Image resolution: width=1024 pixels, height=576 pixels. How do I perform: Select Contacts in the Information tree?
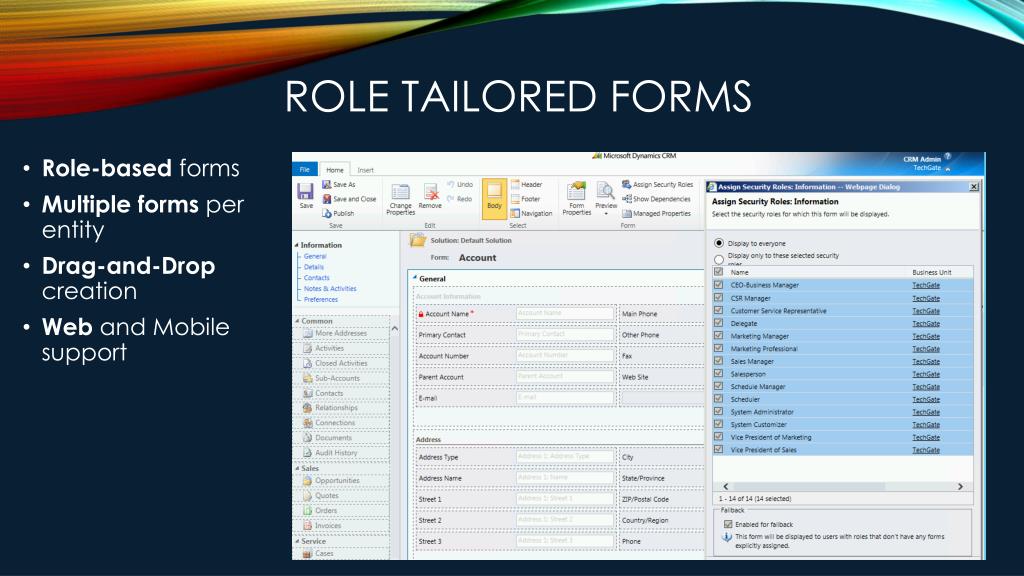[x=317, y=278]
